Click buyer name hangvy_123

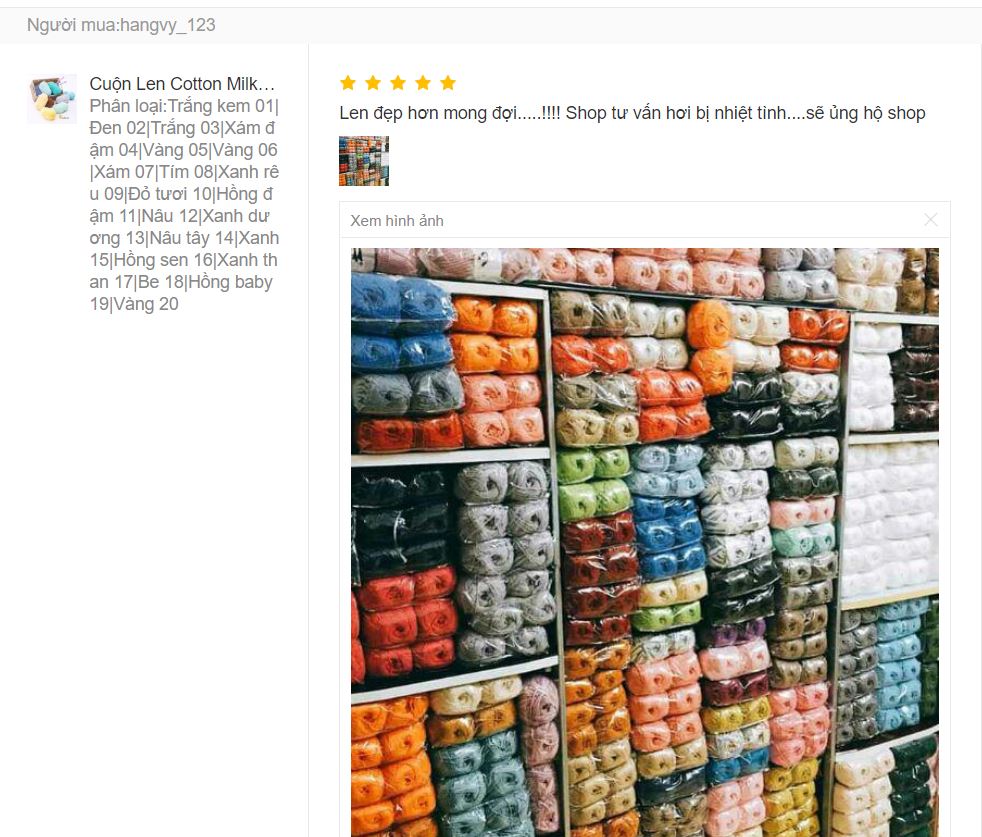click(167, 25)
